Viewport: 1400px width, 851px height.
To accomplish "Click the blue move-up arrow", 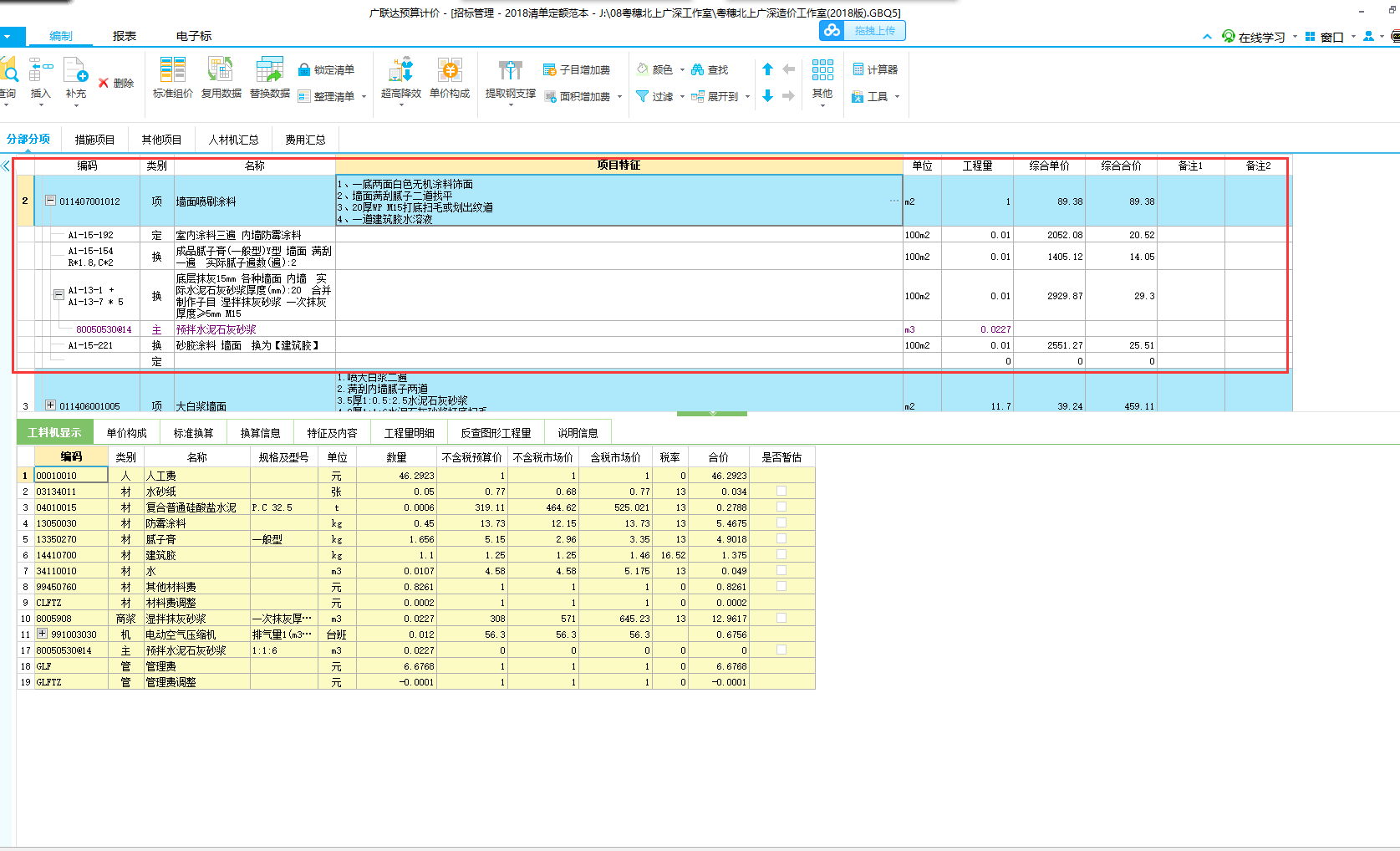I will [x=768, y=69].
